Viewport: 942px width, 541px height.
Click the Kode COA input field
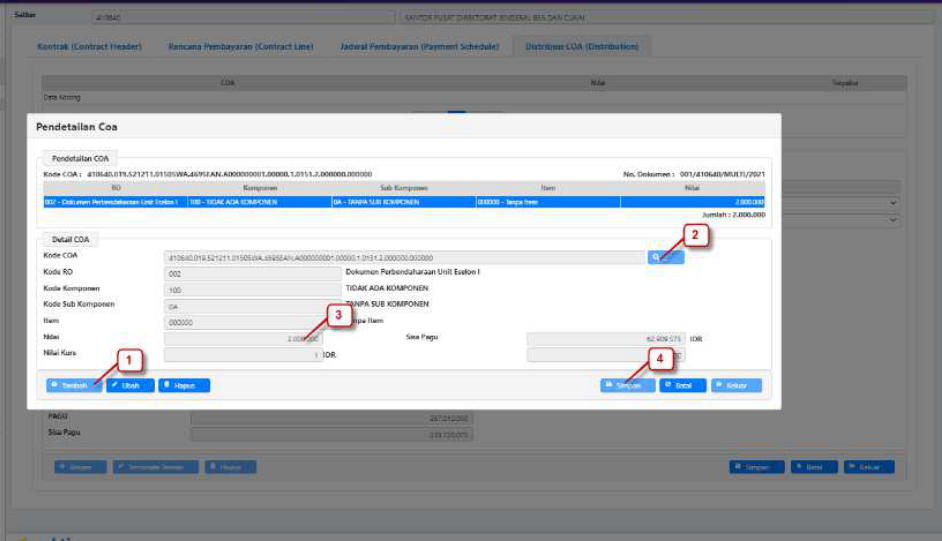[x=404, y=257]
